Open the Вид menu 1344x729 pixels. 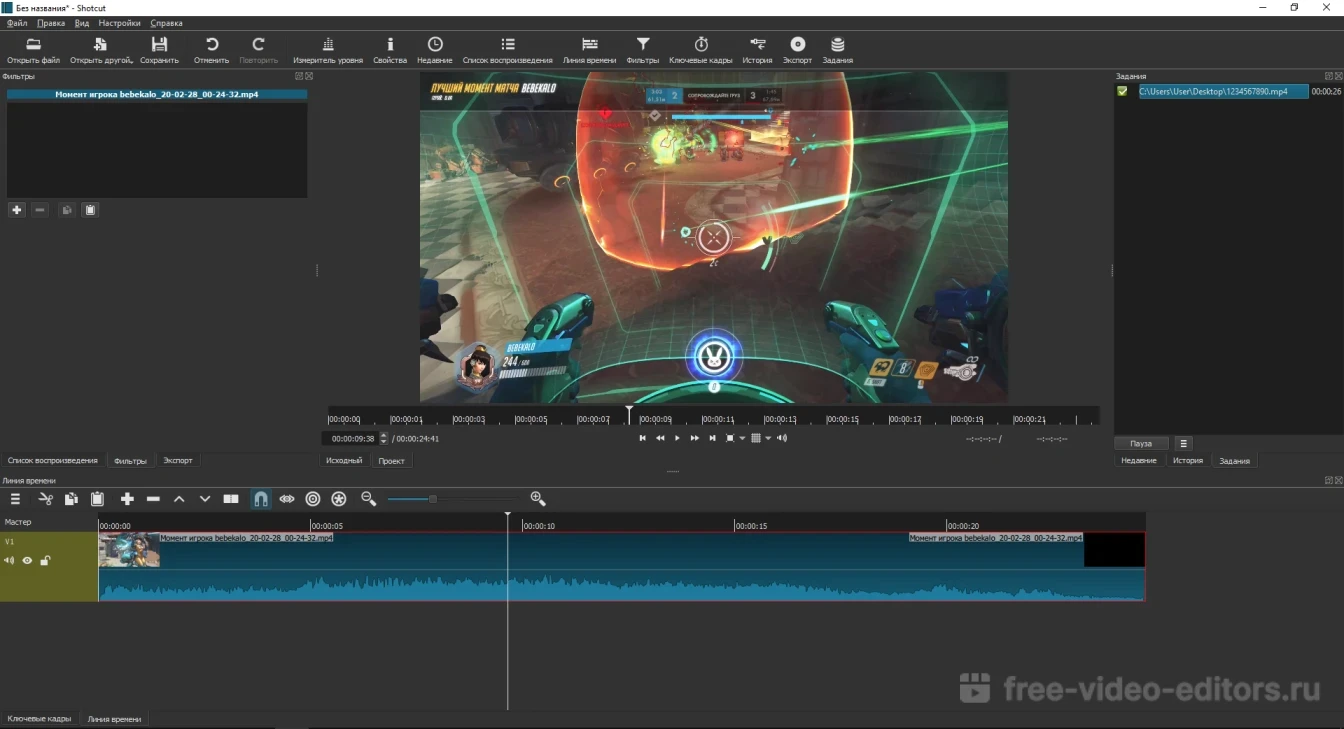[x=82, y=23]
